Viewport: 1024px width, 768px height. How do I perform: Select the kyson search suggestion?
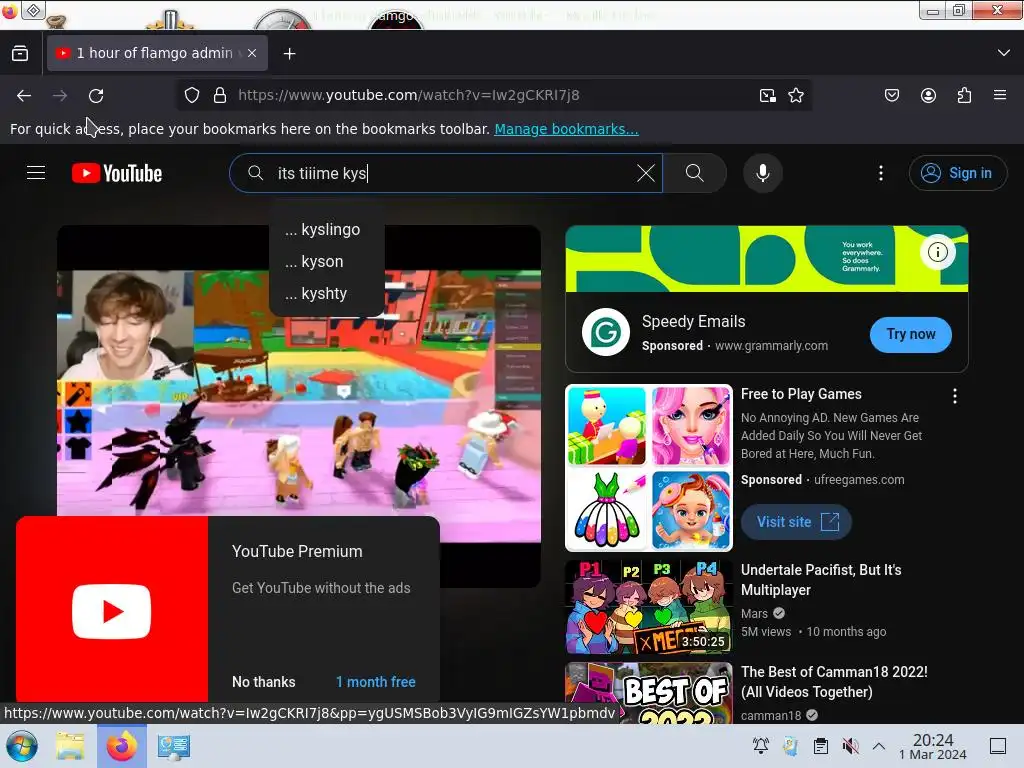pyautogui.click(x=327, y=261)
